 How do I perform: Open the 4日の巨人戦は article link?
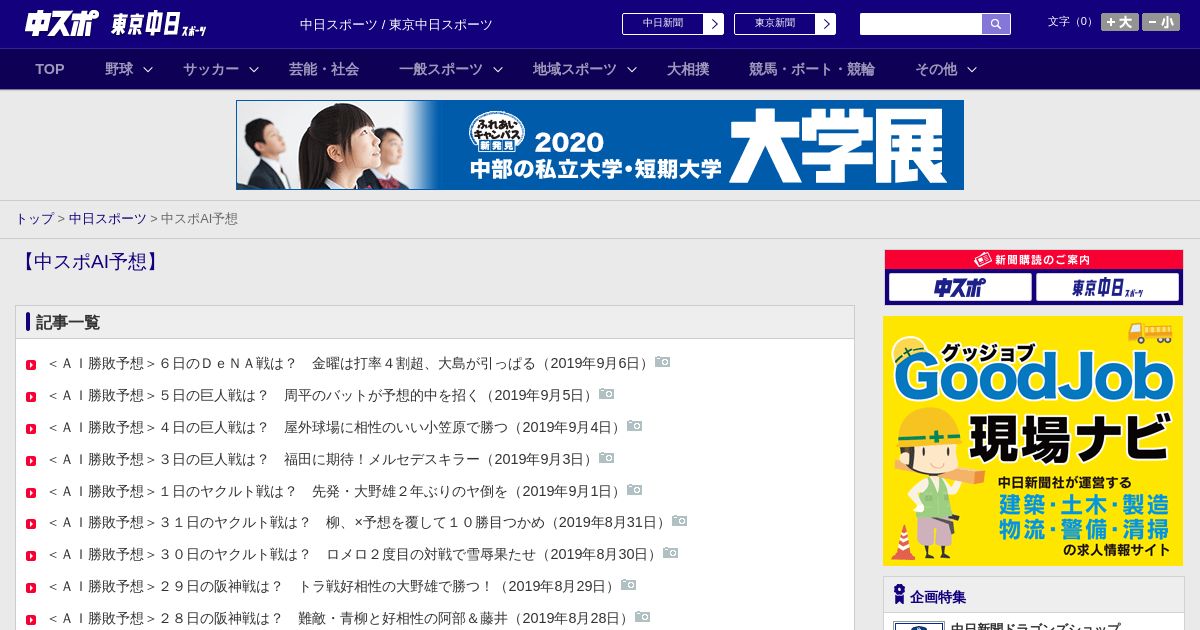(336, 427)
